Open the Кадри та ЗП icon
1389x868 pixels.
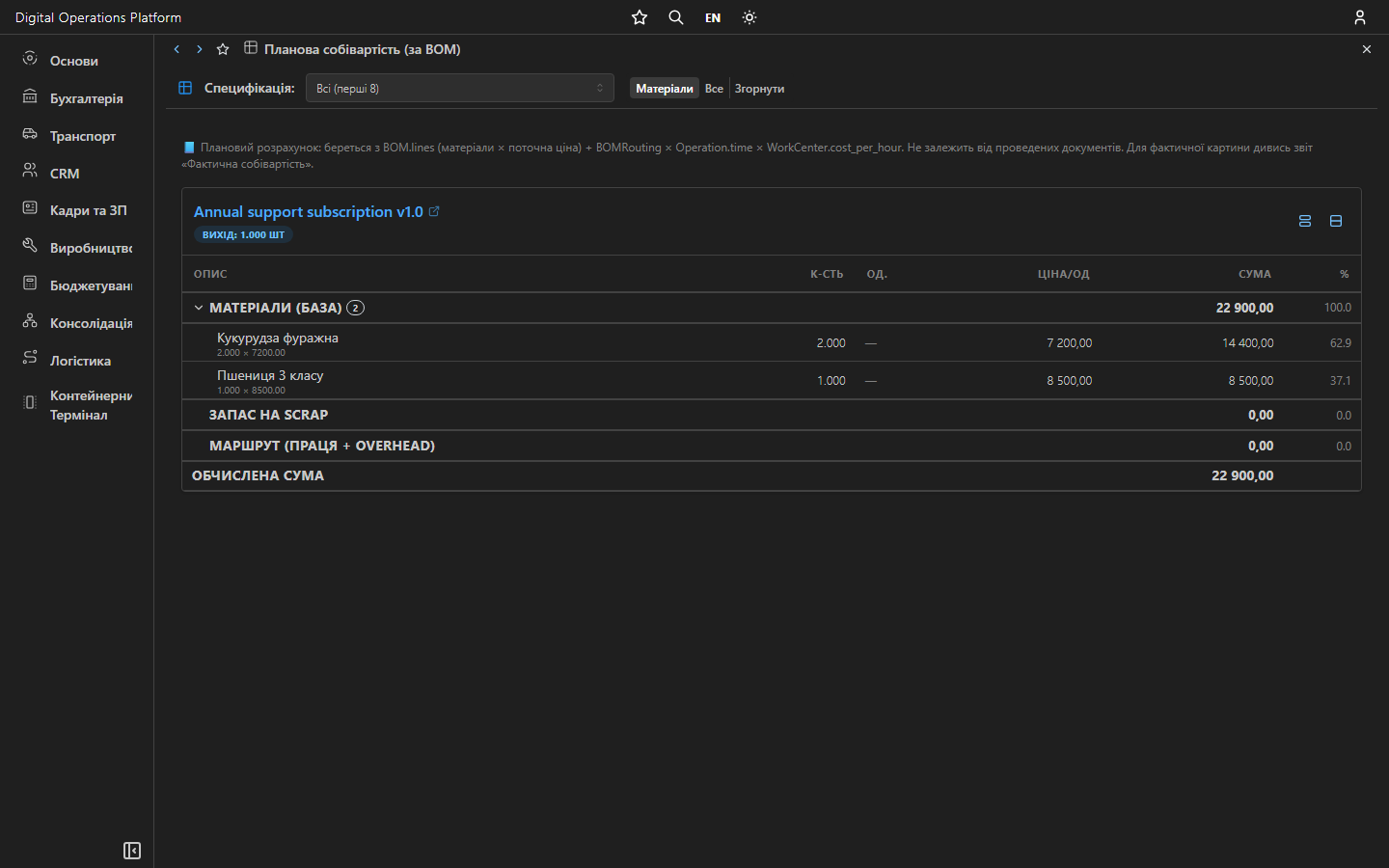pos(30,208)
